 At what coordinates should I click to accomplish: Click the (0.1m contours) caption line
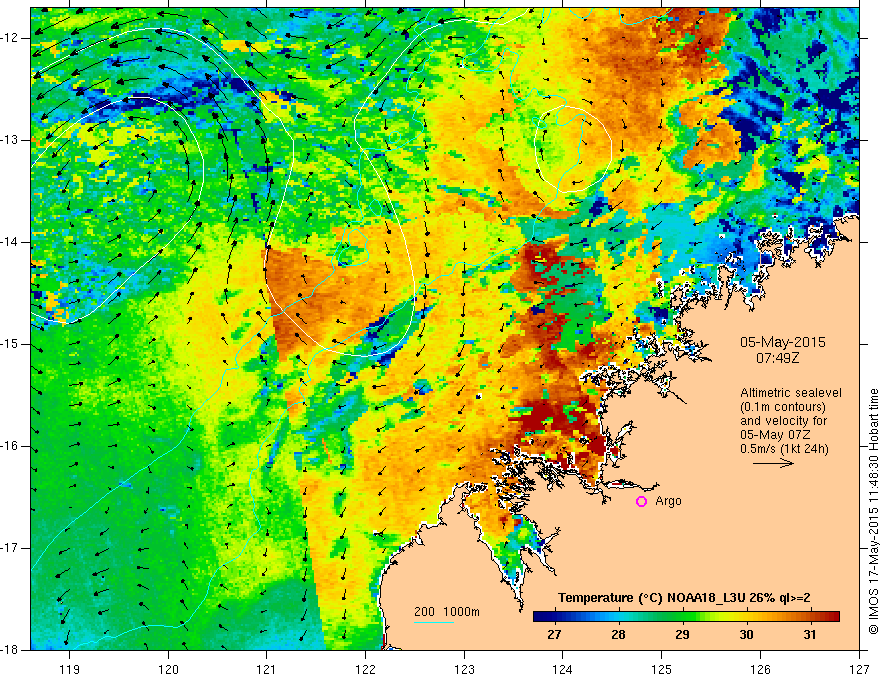click(x=783, y=407)
